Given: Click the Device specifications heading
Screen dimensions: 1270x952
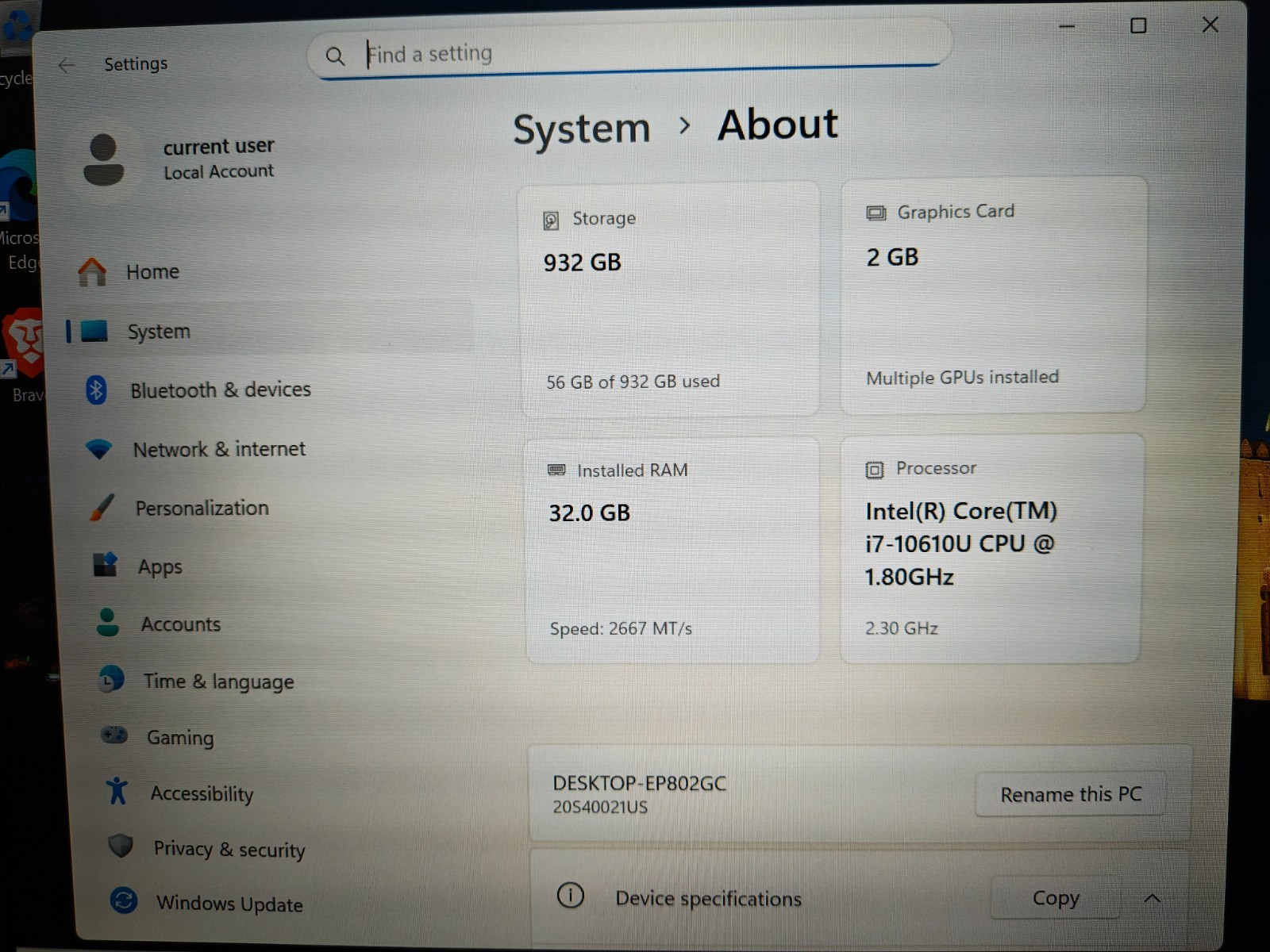Looking at the screenshot, I should 708,898.
